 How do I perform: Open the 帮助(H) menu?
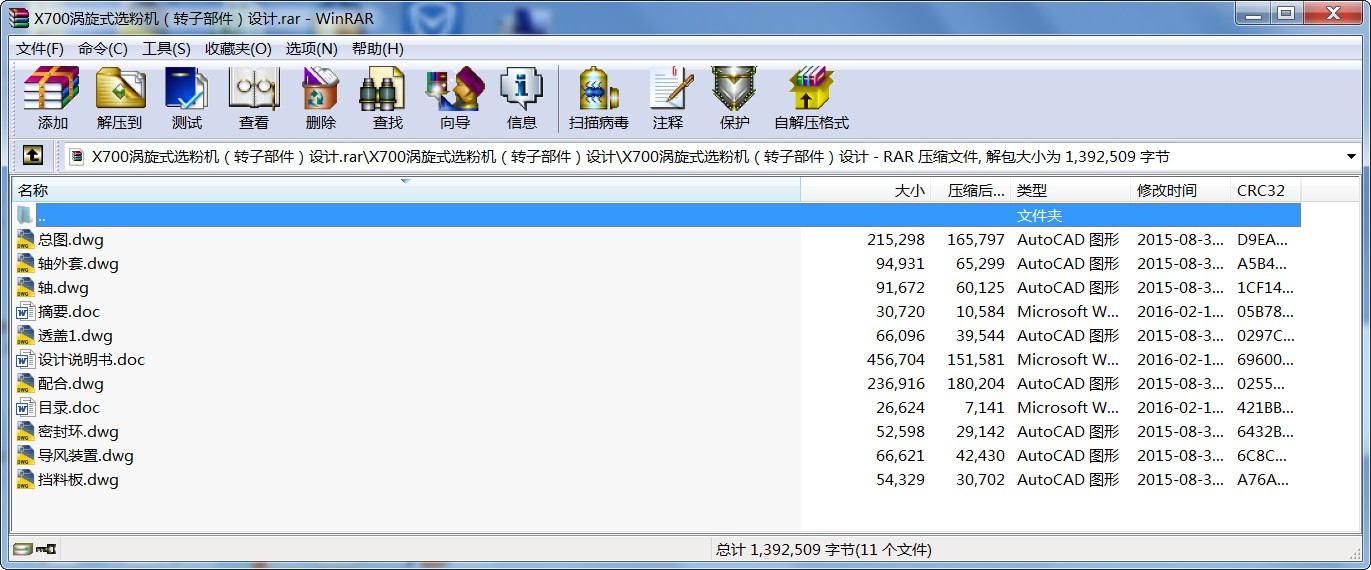(x=378, y=48)
